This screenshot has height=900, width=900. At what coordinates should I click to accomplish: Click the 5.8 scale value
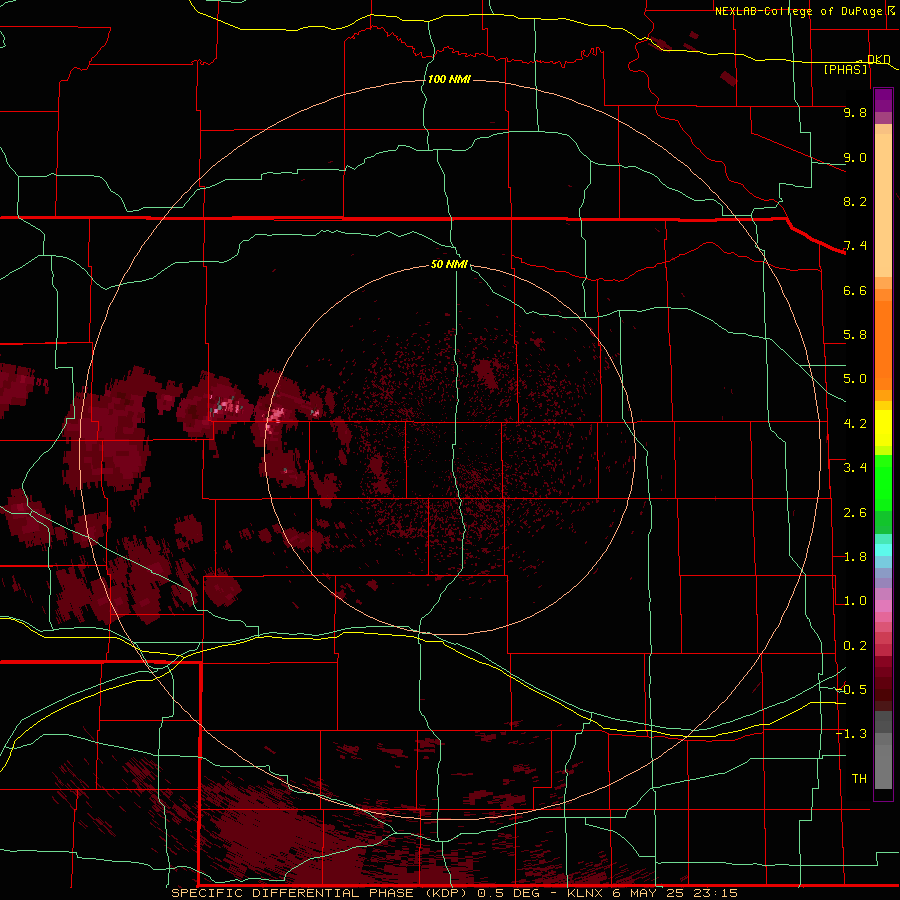855,335
